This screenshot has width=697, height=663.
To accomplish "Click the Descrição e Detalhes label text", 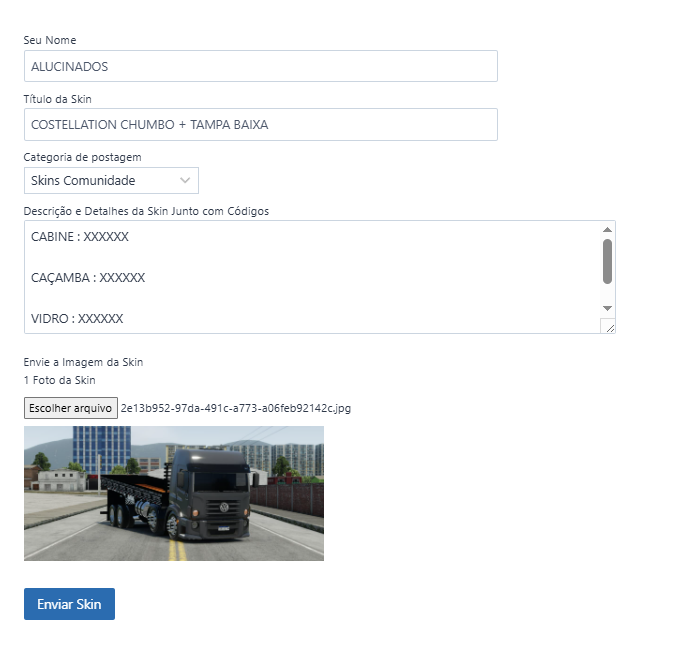I will pos(146,211).
